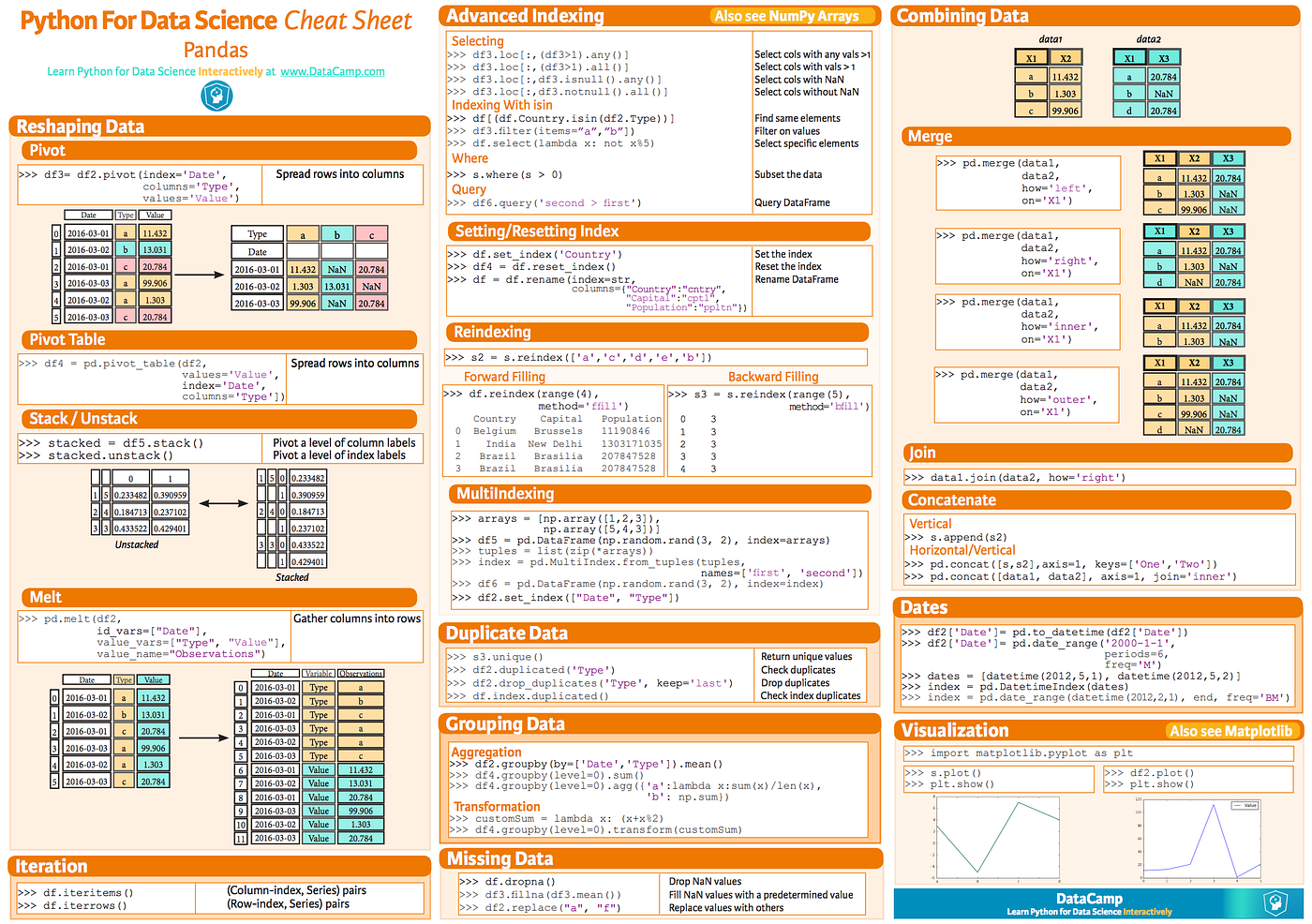The image size is (1312, 924).
Task: Click the DataCamp shield logo under the Pandas title
Action: pos(216,96)
